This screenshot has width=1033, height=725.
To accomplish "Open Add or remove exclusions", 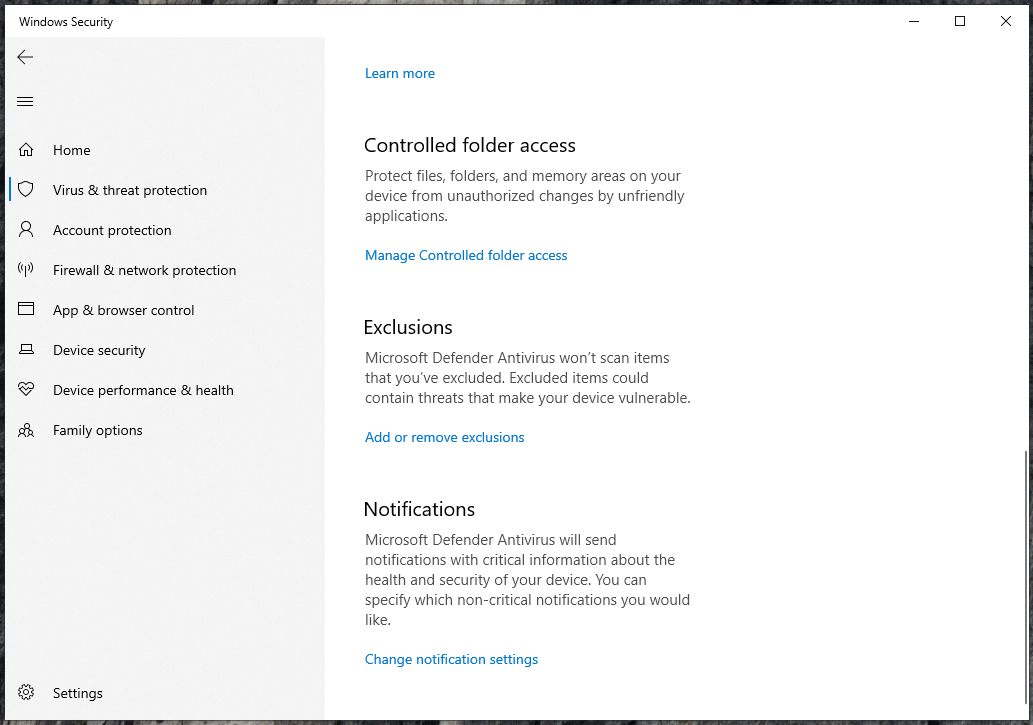I will tap(444, 437).
